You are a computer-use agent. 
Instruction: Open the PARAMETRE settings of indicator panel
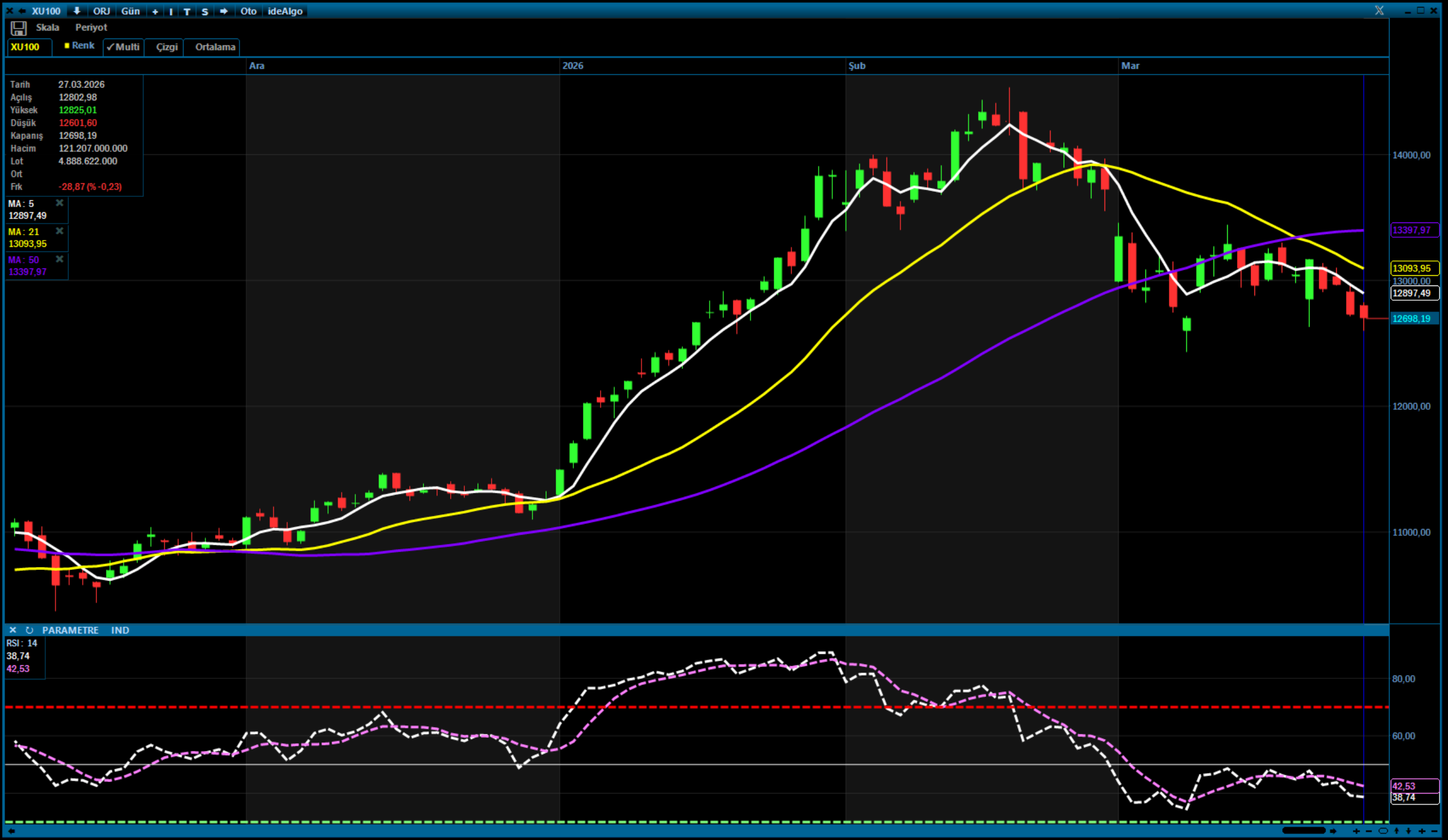[x=70, y=631]
